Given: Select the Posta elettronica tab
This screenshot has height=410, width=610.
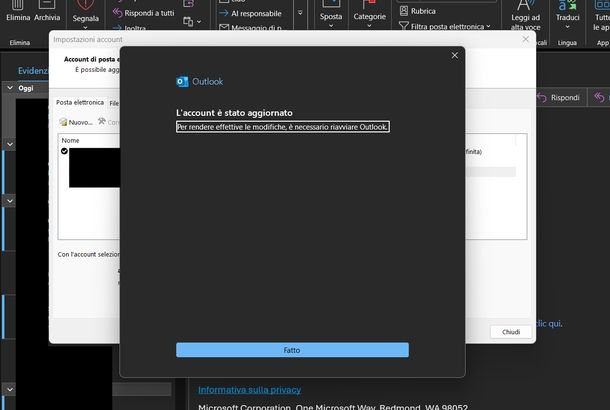Looking at the screenshot, I should [80, 102].
